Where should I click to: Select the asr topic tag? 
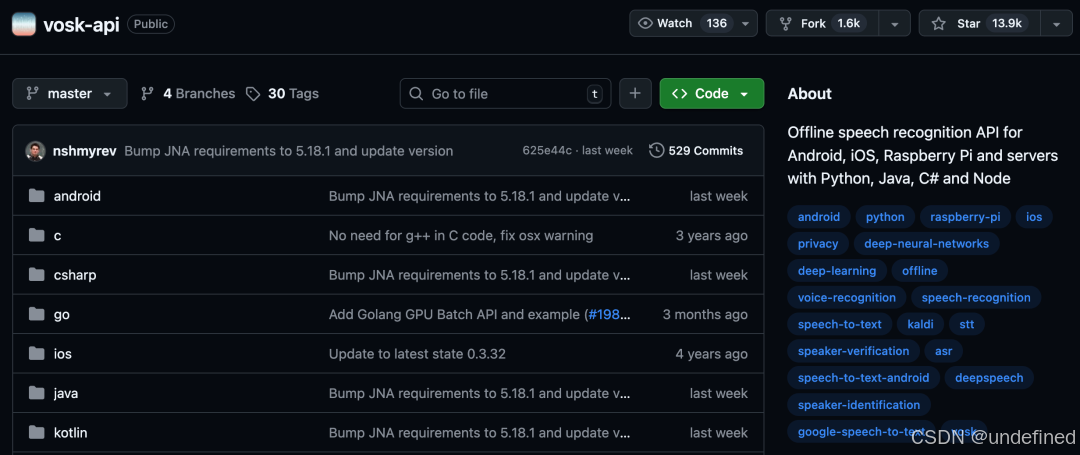(x=944, y=351)
